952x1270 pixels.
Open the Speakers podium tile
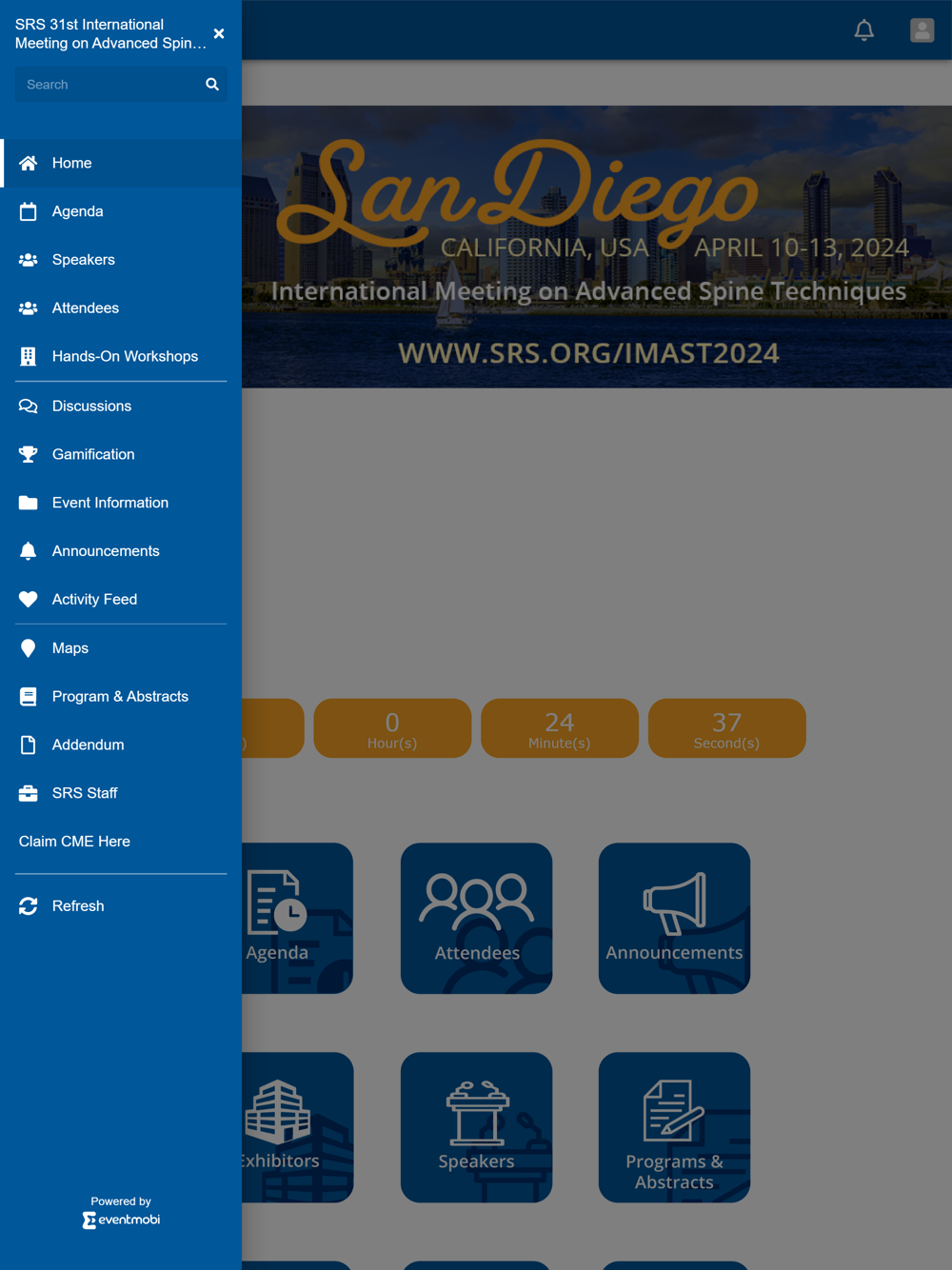click(x=477, y=1127)
